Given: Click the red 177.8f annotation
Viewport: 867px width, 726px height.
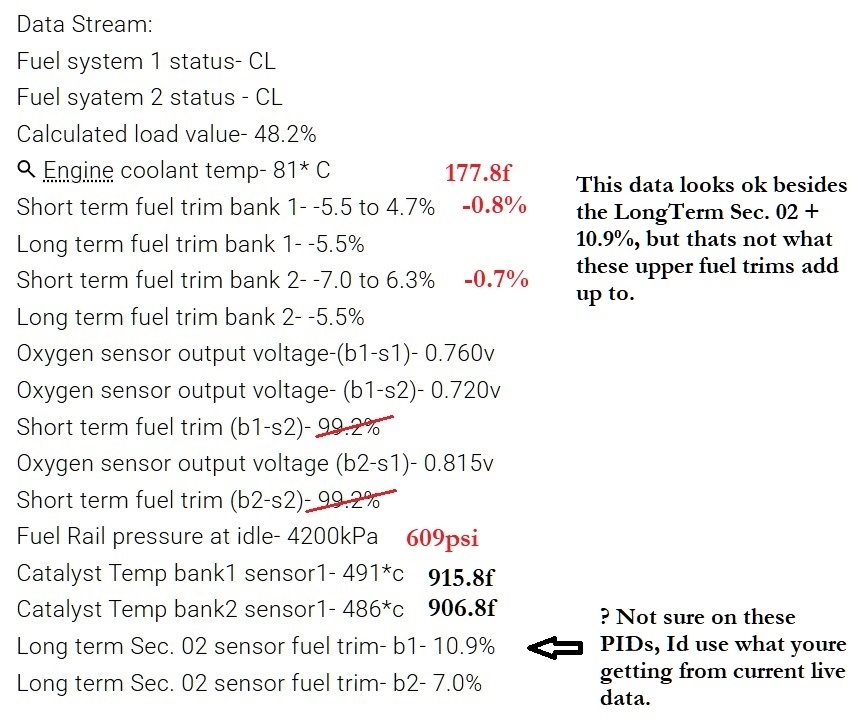Looking at the screenshot, I should [x=478, y=173].
